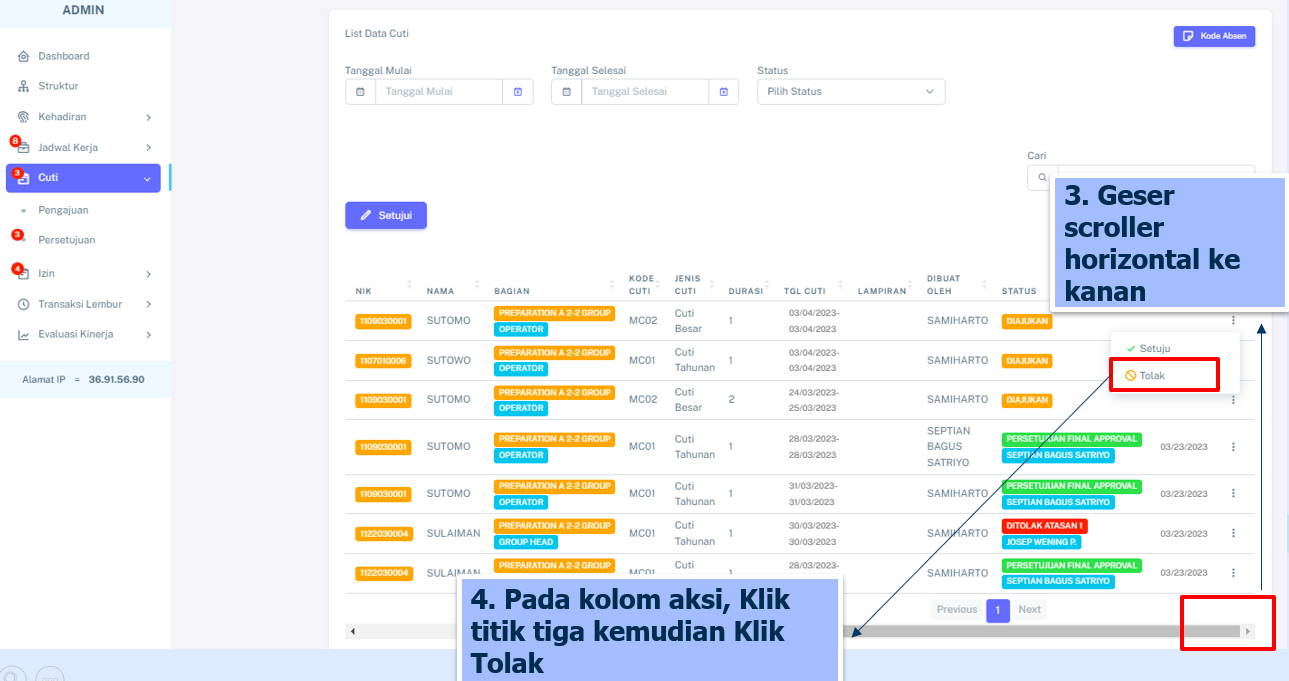The height and width of the screenshot is (681, 1289).
Task: Collapse the Cuti menu section
Action: (147, 179)
